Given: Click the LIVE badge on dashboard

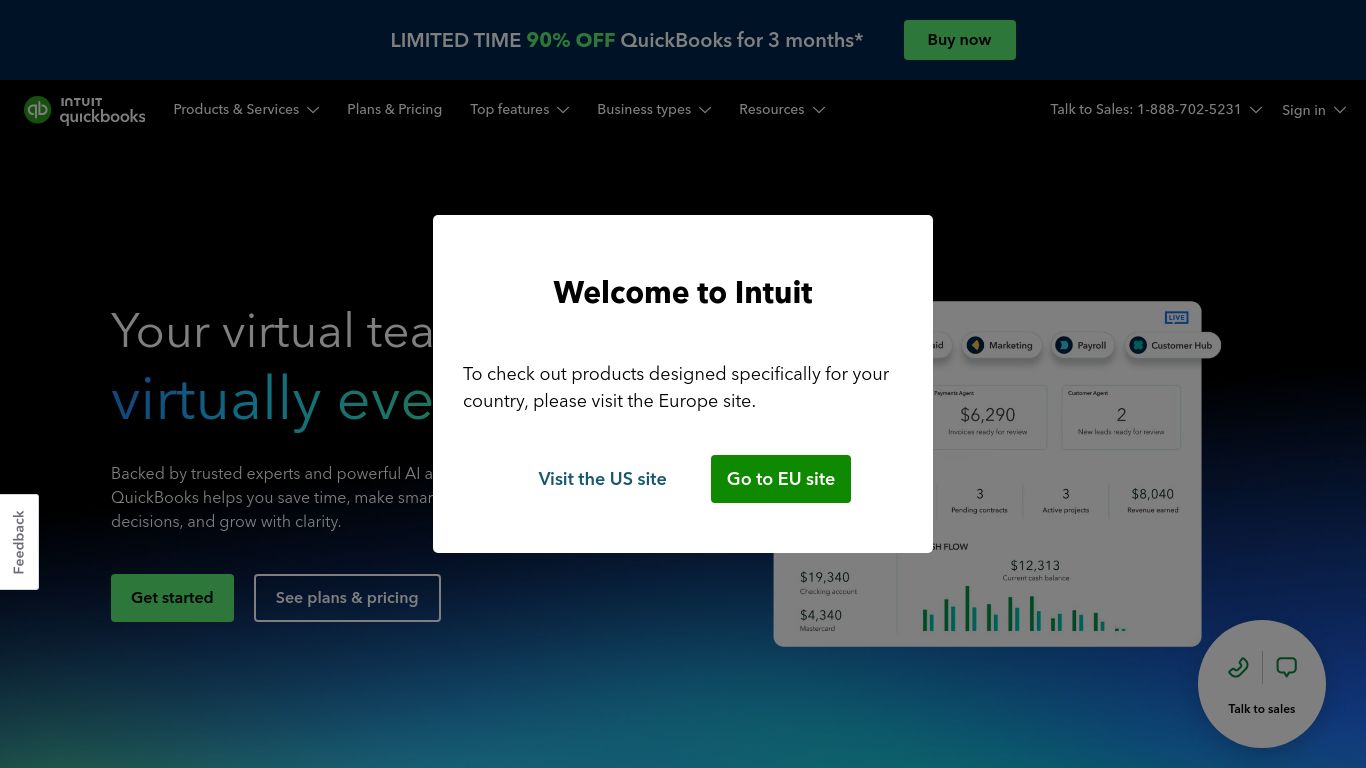Looking at the screenshot, I should [x=1176, y=317].
